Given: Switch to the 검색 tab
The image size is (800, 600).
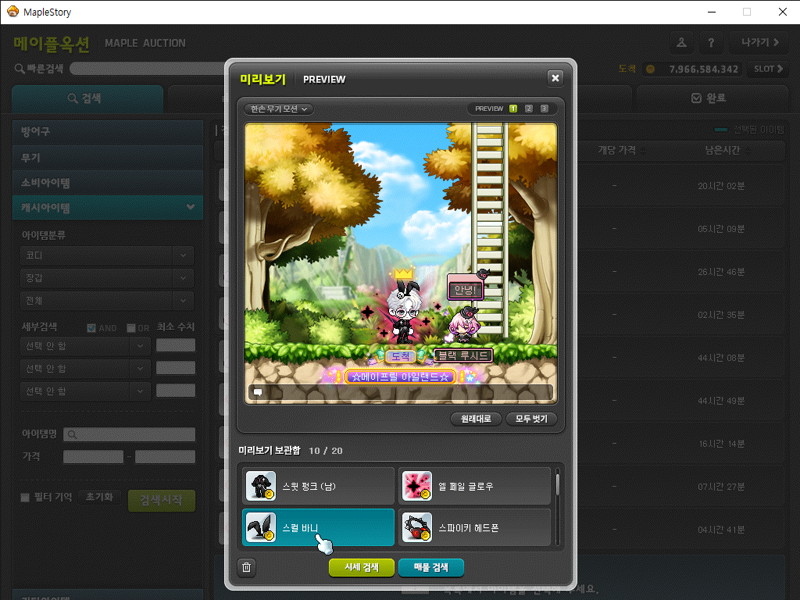Looking at the screenshot, I should (87, 98).
